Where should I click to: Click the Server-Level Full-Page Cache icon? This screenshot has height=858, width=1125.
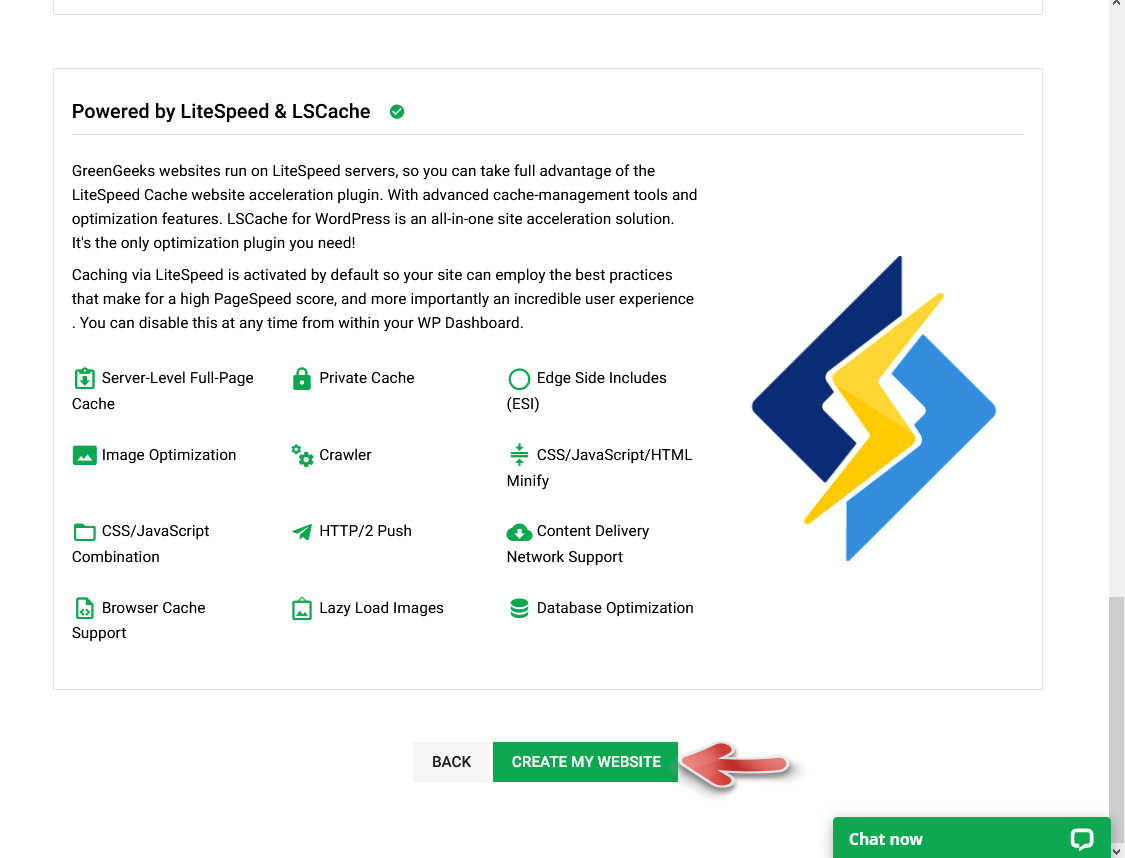coord(85,378)
